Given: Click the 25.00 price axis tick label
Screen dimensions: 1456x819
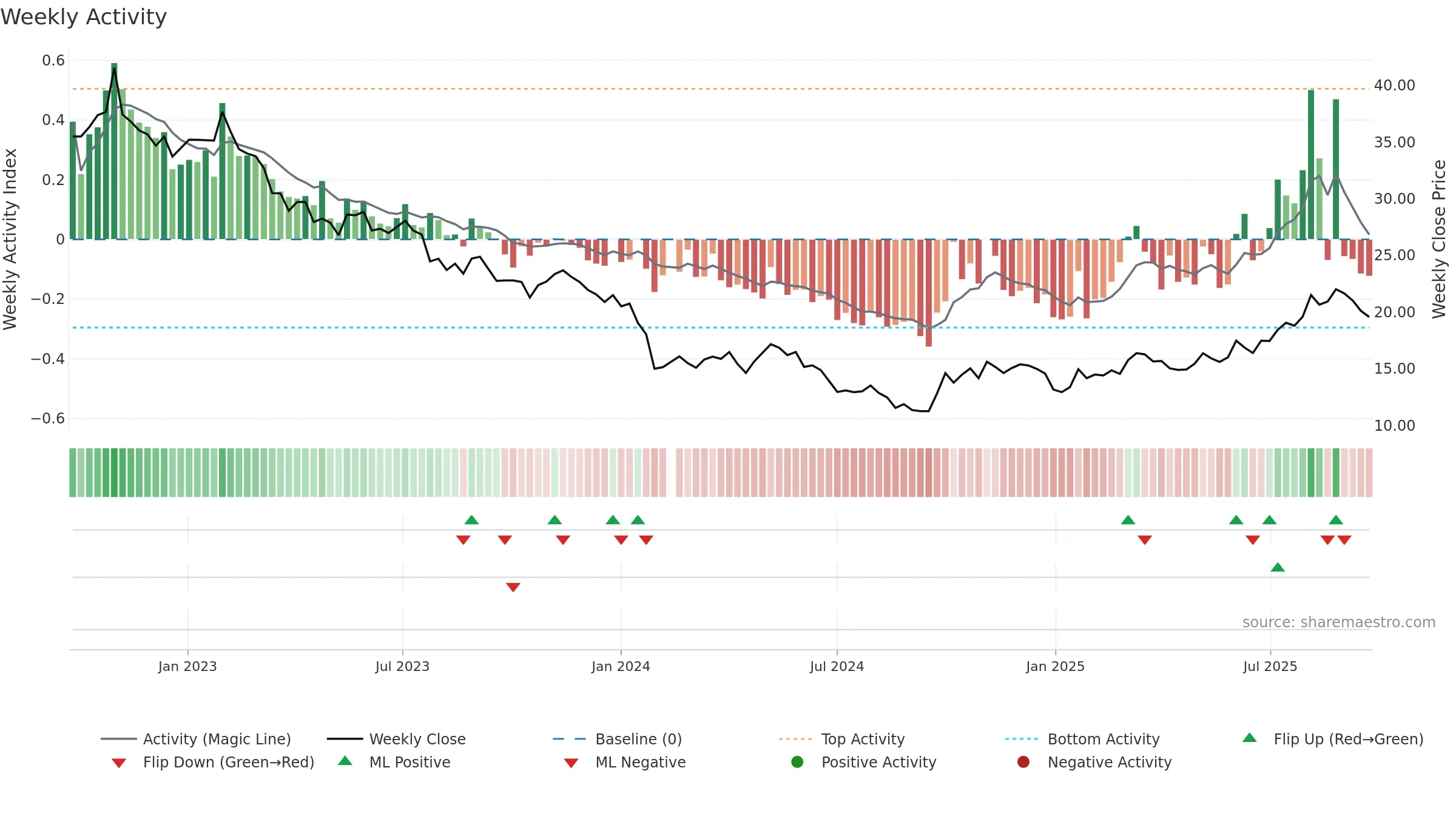Looking at the screenshot, I should pos(1395,255).
